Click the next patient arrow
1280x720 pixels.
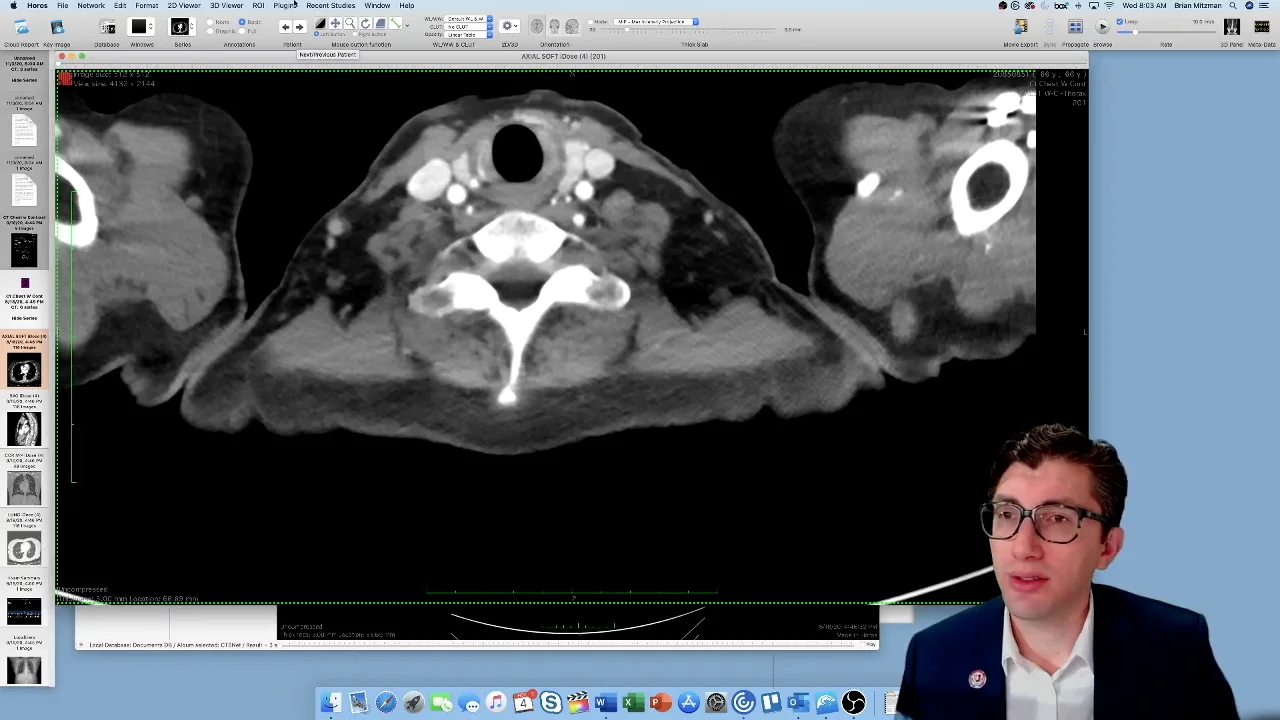299,27
